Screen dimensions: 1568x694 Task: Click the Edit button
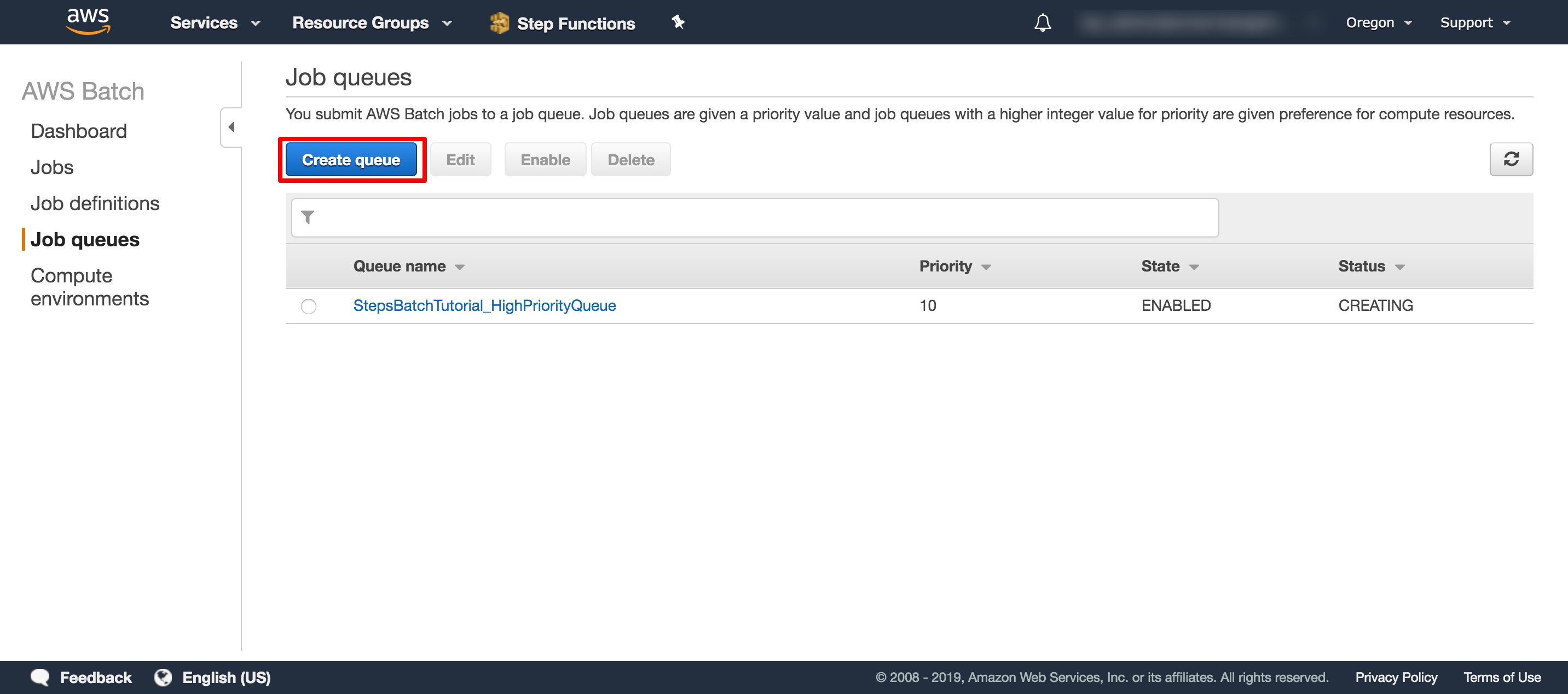coord(460,159)
